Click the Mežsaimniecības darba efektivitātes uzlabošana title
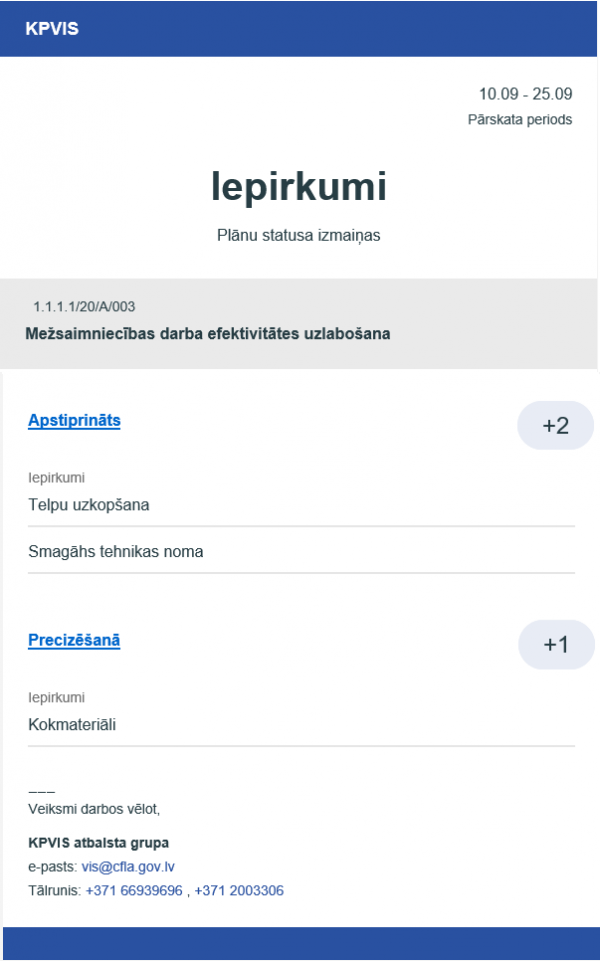This screenshot has height=961, width=600. click(x=207, y=334)
